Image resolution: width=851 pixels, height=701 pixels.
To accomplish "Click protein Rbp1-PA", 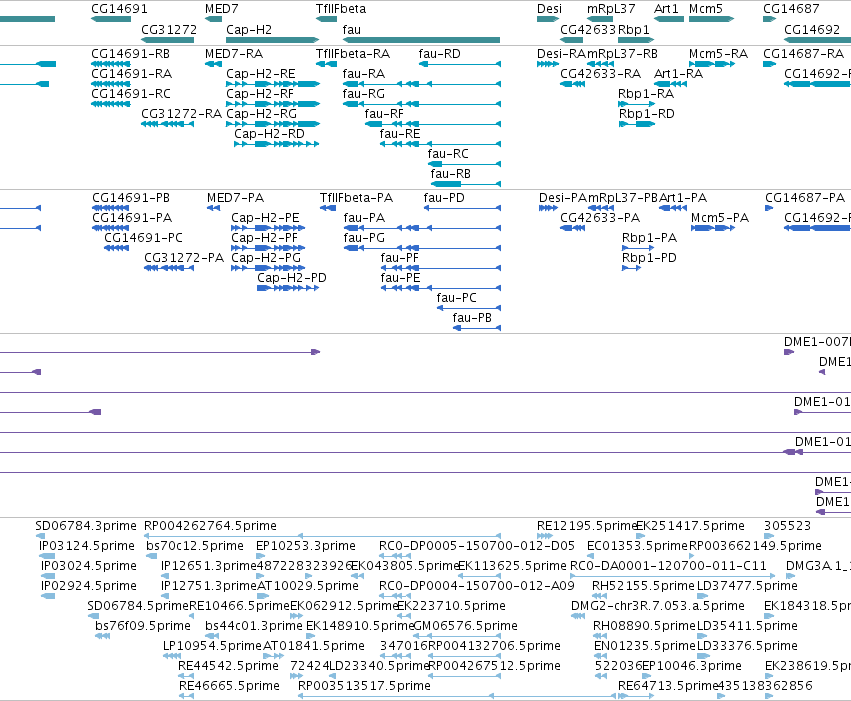I will tap(649, 238).
